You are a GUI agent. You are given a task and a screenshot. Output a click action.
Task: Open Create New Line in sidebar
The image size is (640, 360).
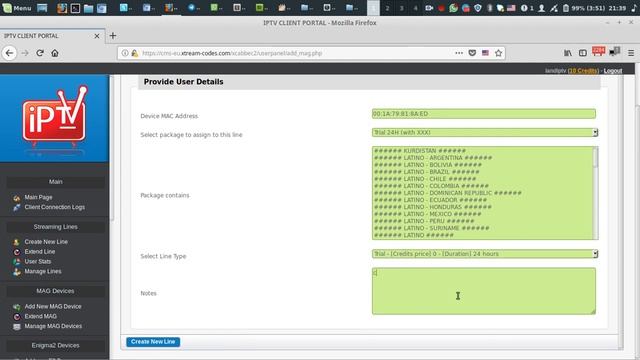46,242
